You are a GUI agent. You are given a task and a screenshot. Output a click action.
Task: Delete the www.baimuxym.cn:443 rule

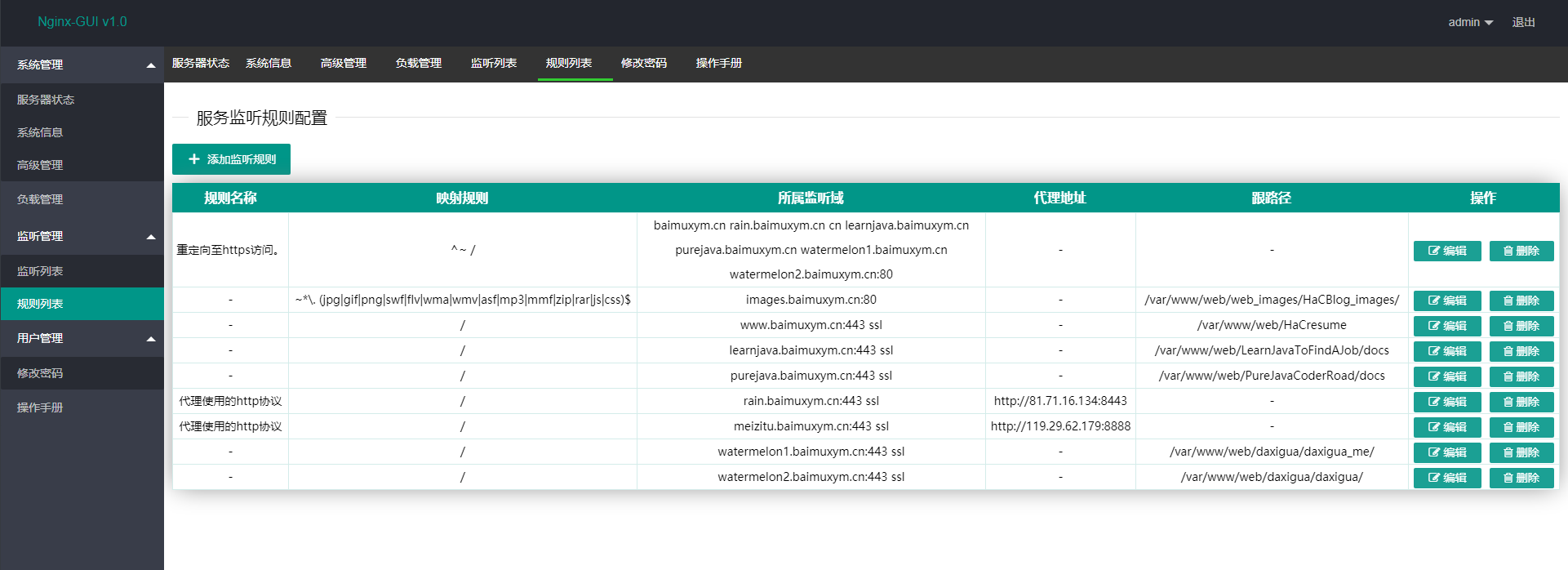pyautogui.click(x=1521, y=326)
